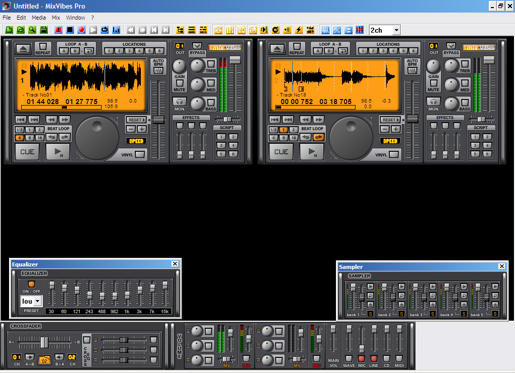Screen dimensions: 515x373
Task: Click the right deck fast-forward button
Action: click(x=318, y=119)
